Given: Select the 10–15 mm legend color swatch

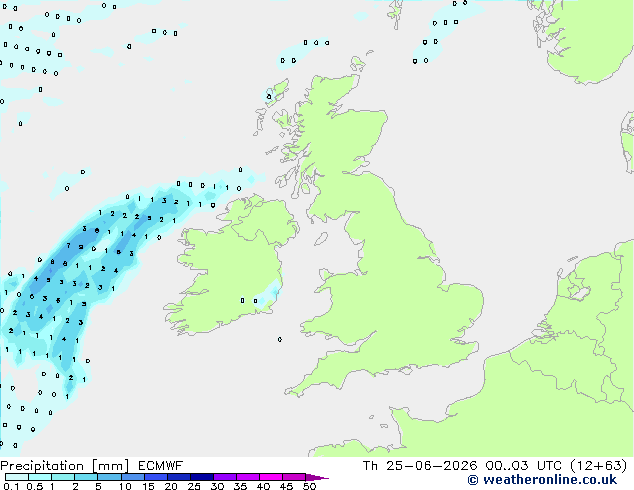Looking at the screenshot, I should [132, 477].
